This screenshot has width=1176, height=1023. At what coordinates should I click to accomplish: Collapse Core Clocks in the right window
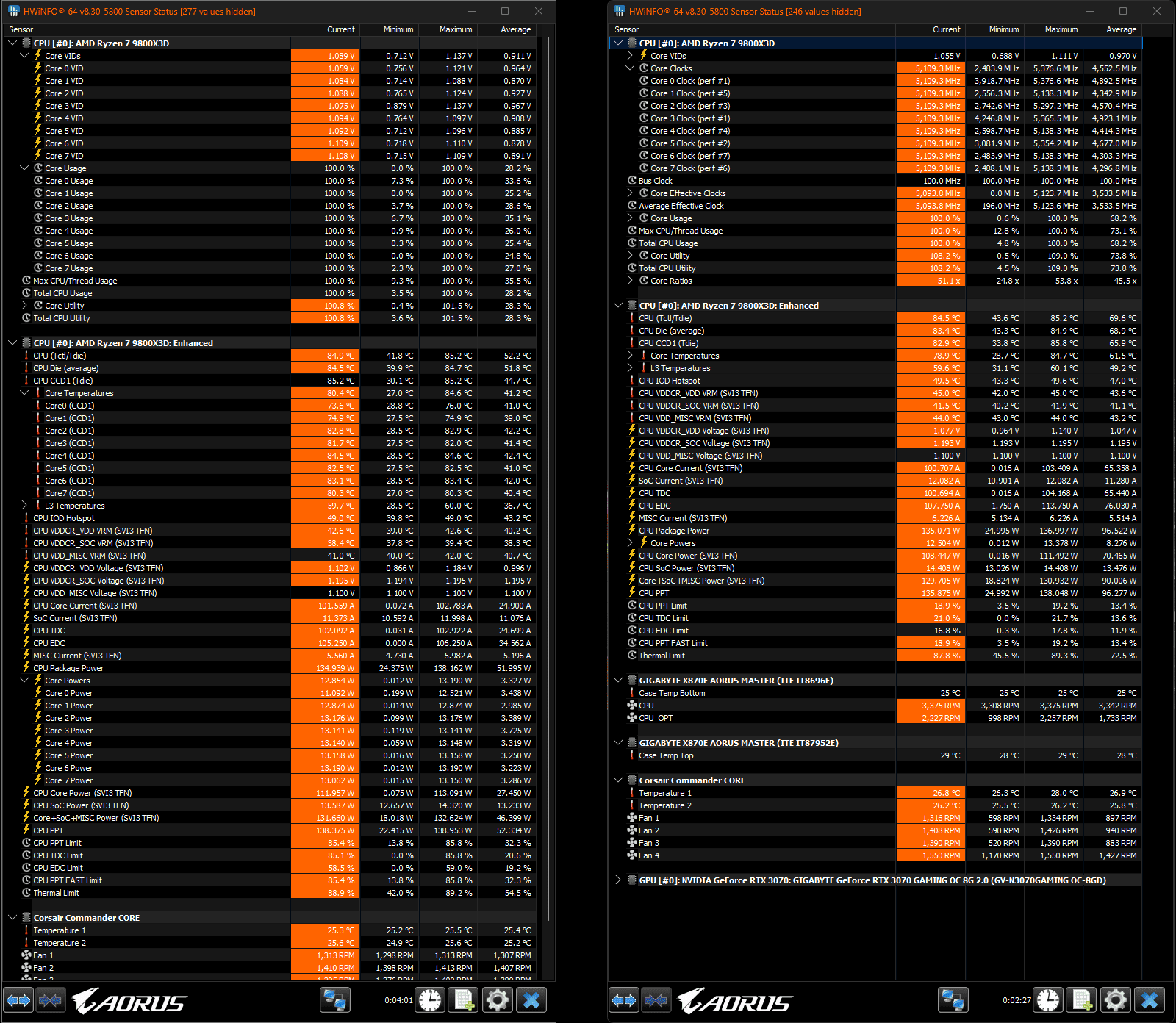(630, 68)
